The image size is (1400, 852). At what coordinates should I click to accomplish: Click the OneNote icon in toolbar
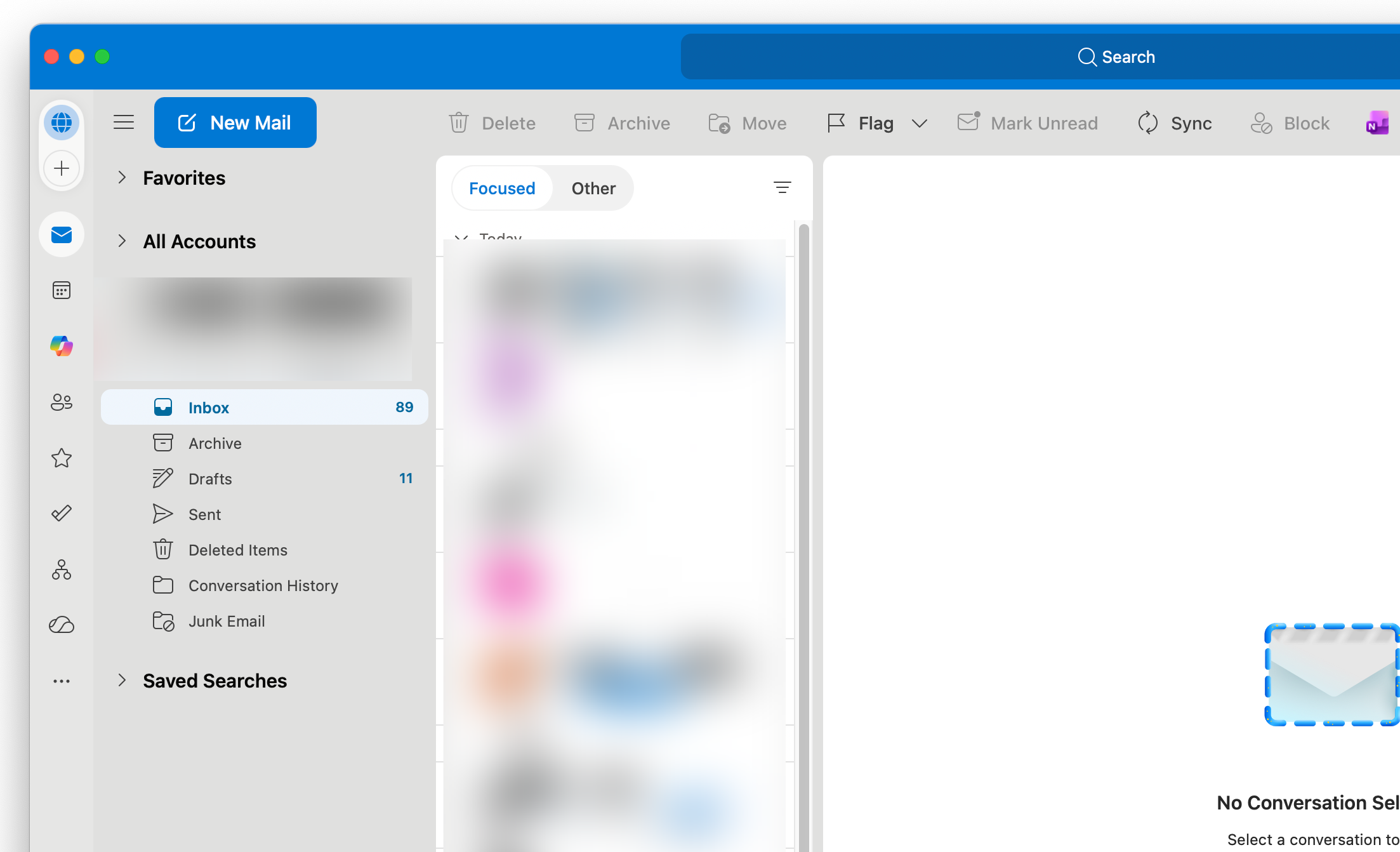click(x=1377, y=123)
